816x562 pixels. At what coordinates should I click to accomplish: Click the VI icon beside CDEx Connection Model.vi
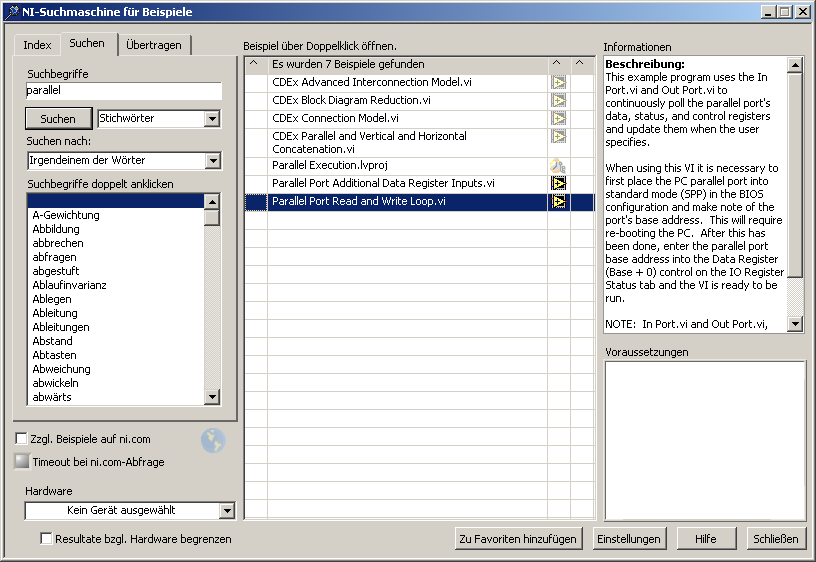(x=558, y=119)
